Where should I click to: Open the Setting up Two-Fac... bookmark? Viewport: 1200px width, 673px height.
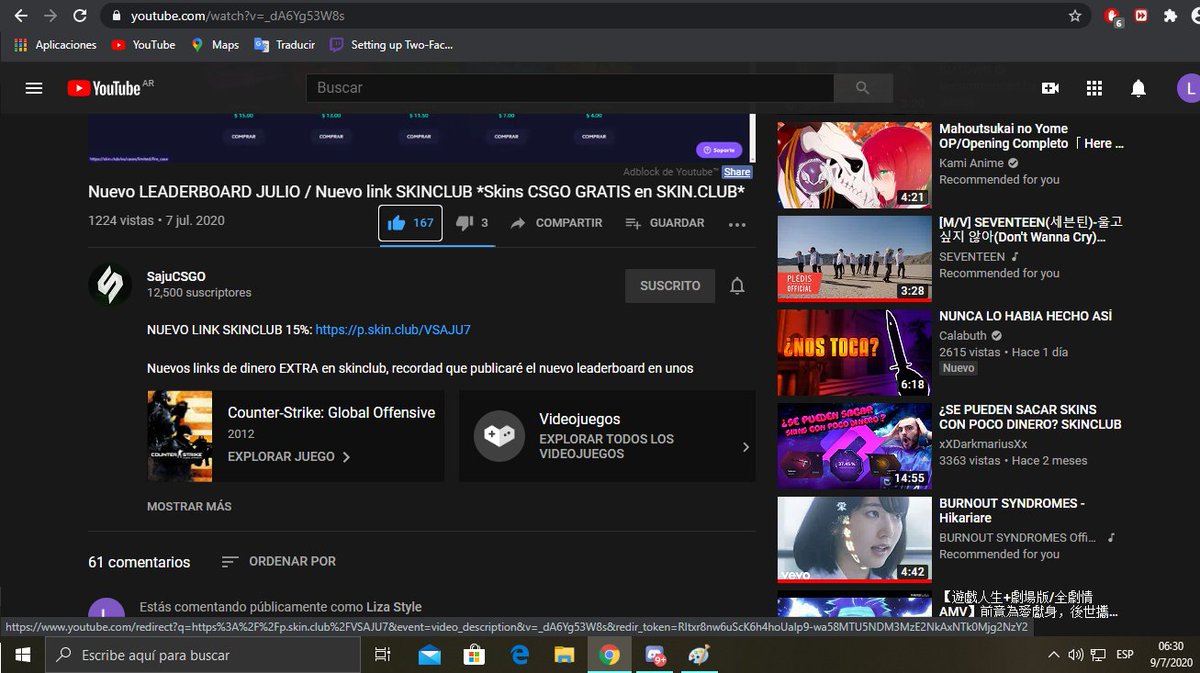click(392, 45)
